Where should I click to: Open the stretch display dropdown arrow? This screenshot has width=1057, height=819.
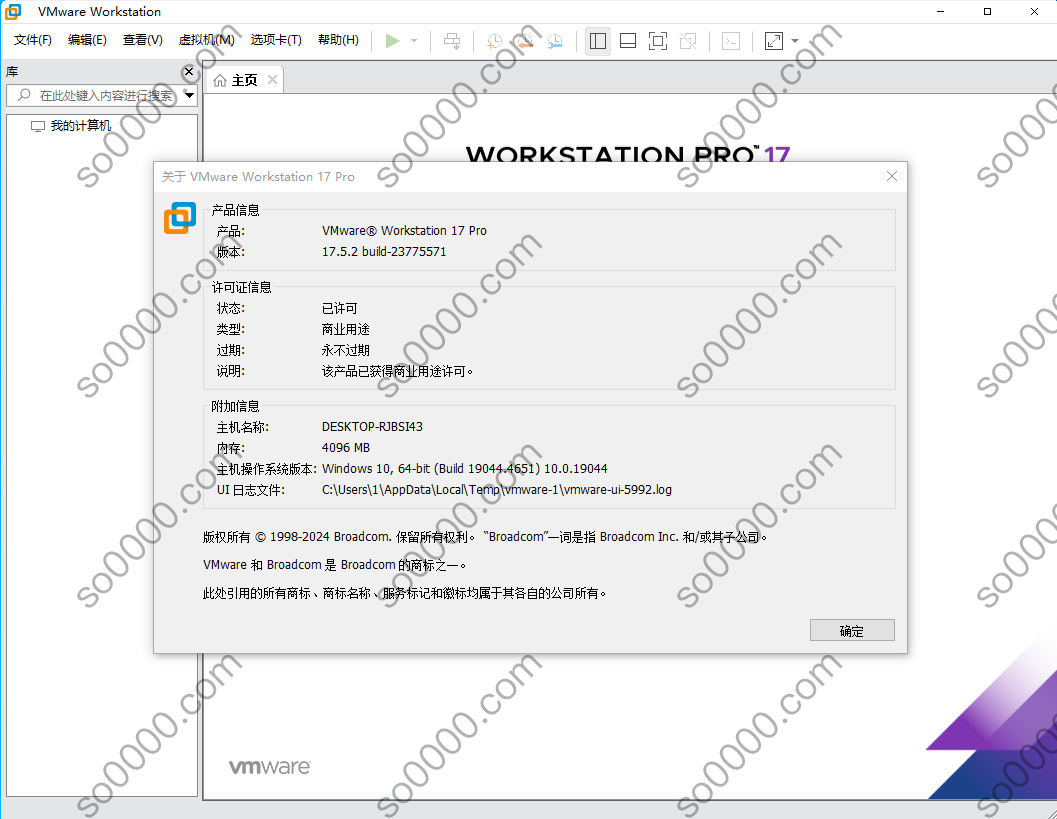click(x=795, y=41)
